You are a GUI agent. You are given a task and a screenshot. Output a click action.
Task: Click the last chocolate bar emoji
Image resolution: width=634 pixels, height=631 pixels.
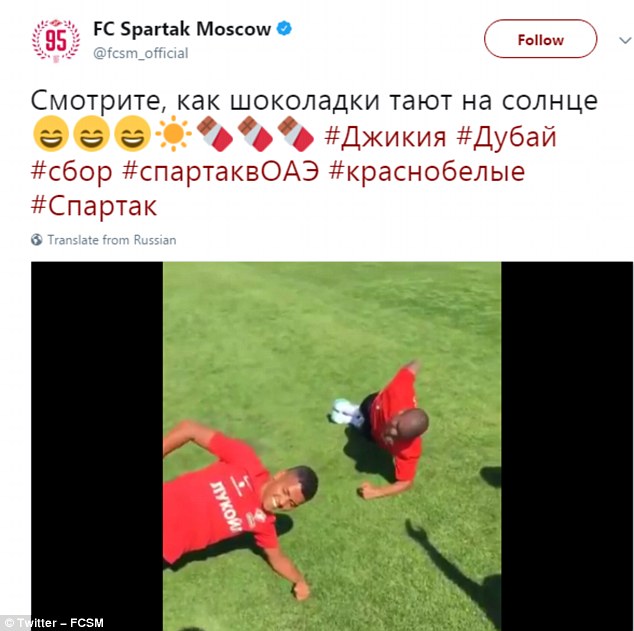(x=296, y=134)
